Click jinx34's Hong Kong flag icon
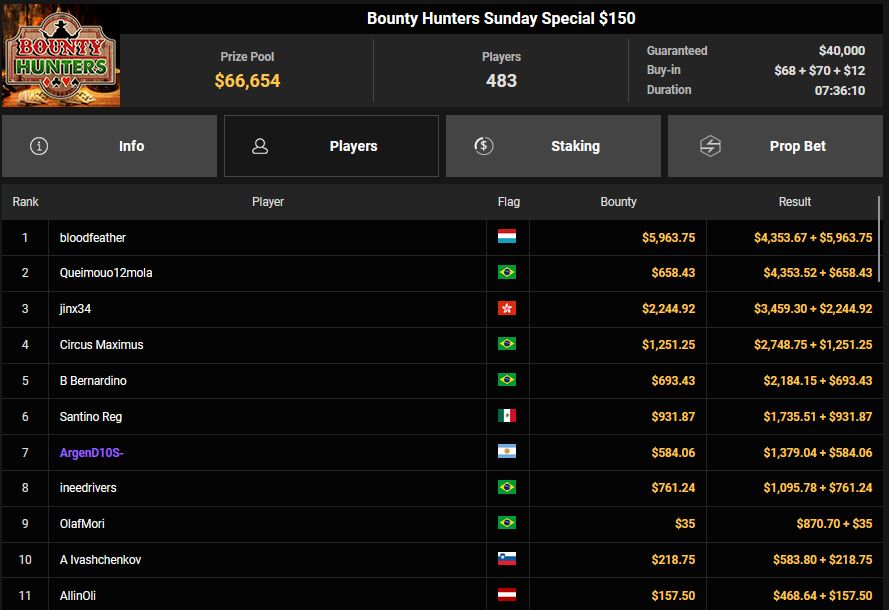Screen dimensions: 889x610 [507, 309]
